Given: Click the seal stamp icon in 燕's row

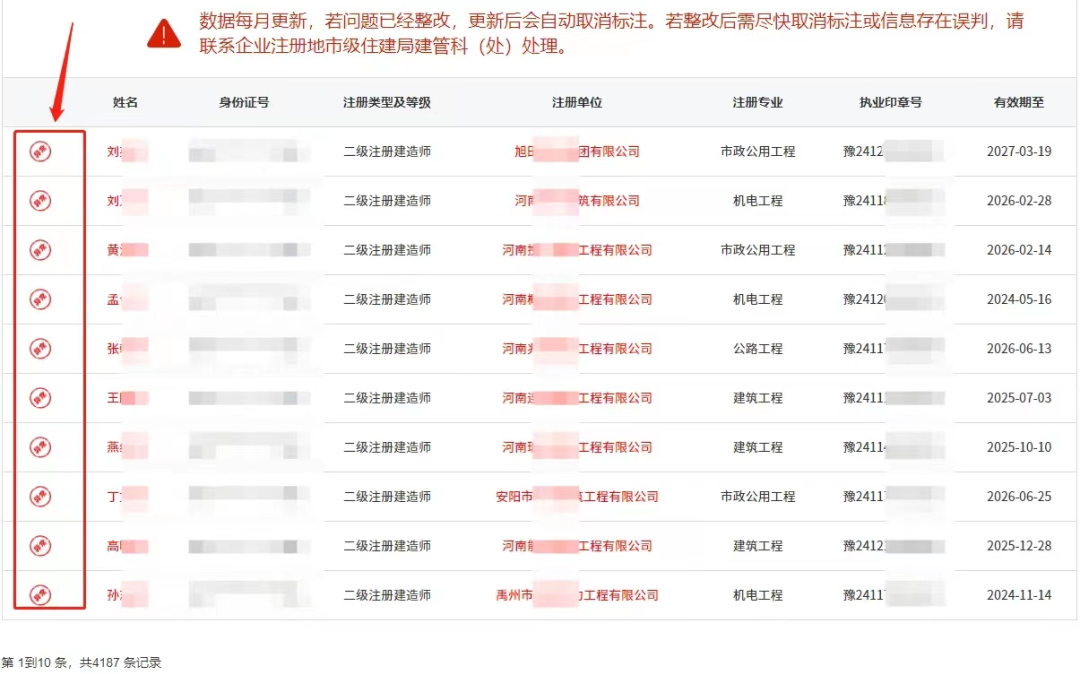Looking at the screenshot, I should pos(41,447).
